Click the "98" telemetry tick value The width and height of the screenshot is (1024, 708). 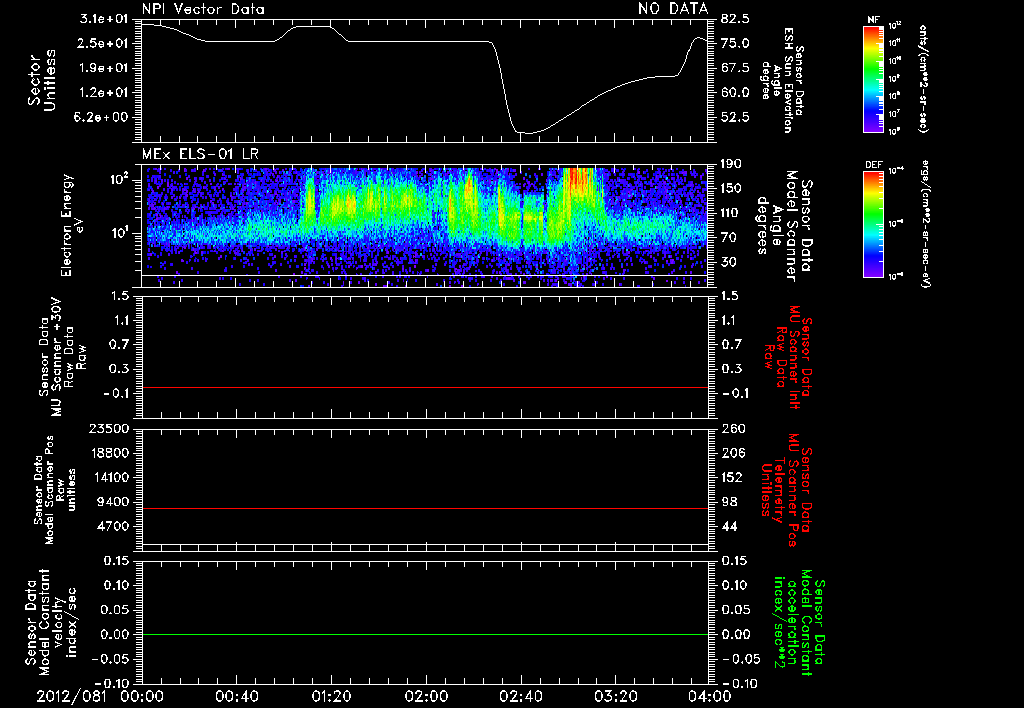click(x=729, y=502)
